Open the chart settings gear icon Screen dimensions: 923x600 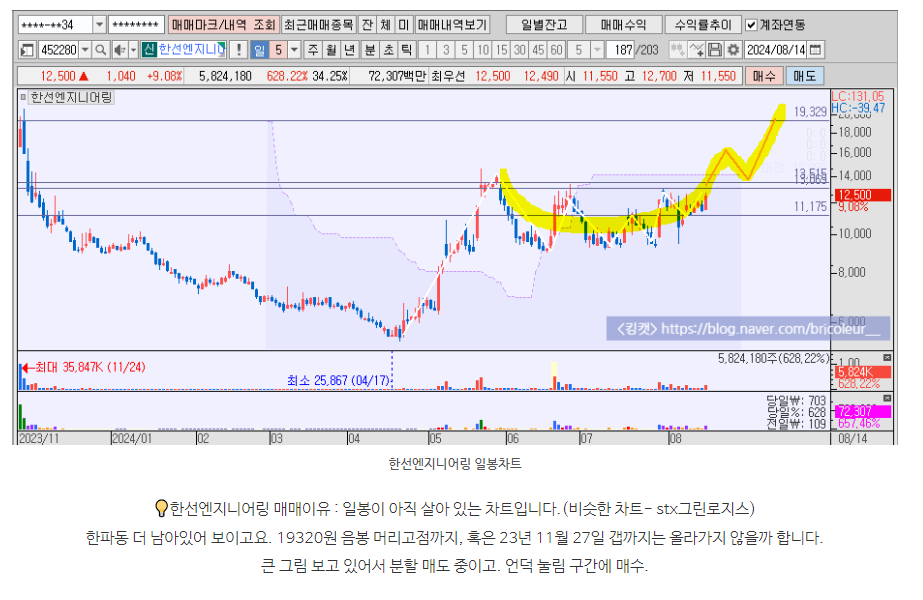coord(734,50)
